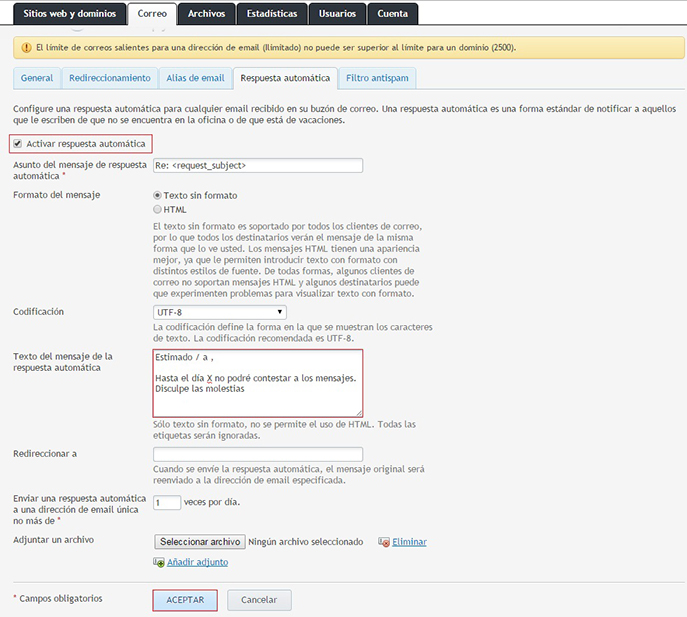Click the red Eliminar delete icon

pyautogui.click(x=383, y=542)
